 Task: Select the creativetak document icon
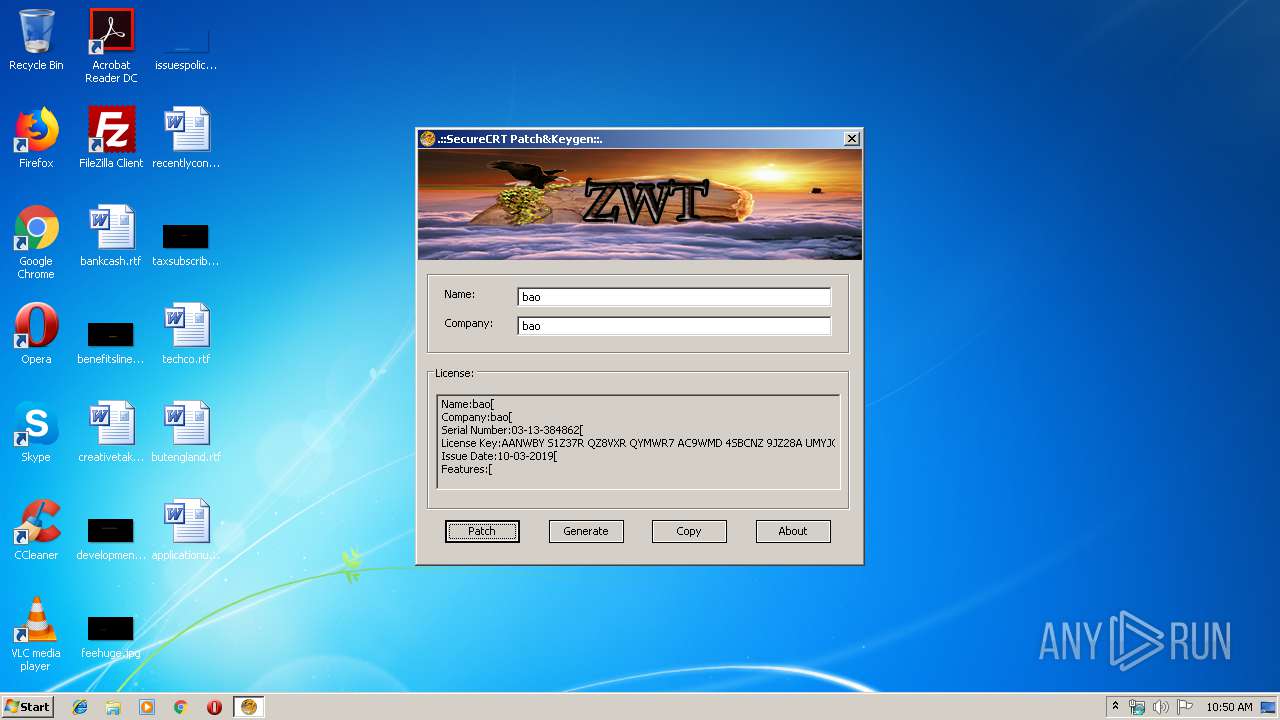pyautogui.click(x=111, y=432)
